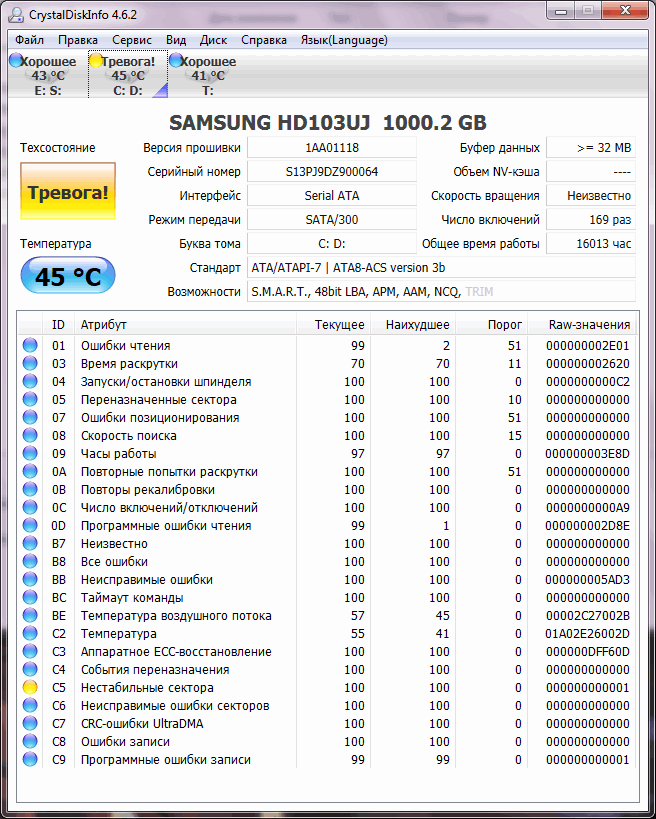
Task: Select the E: S: disk tab
Action: click(48, 75)
